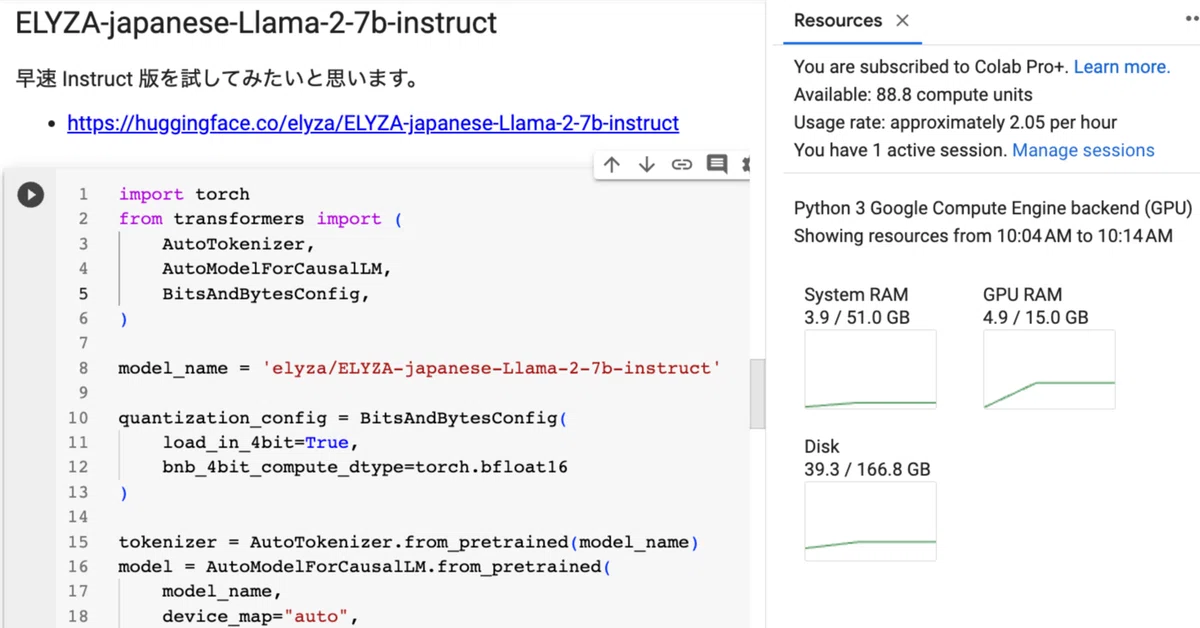Click the Disk usage graph

point(870,521)
